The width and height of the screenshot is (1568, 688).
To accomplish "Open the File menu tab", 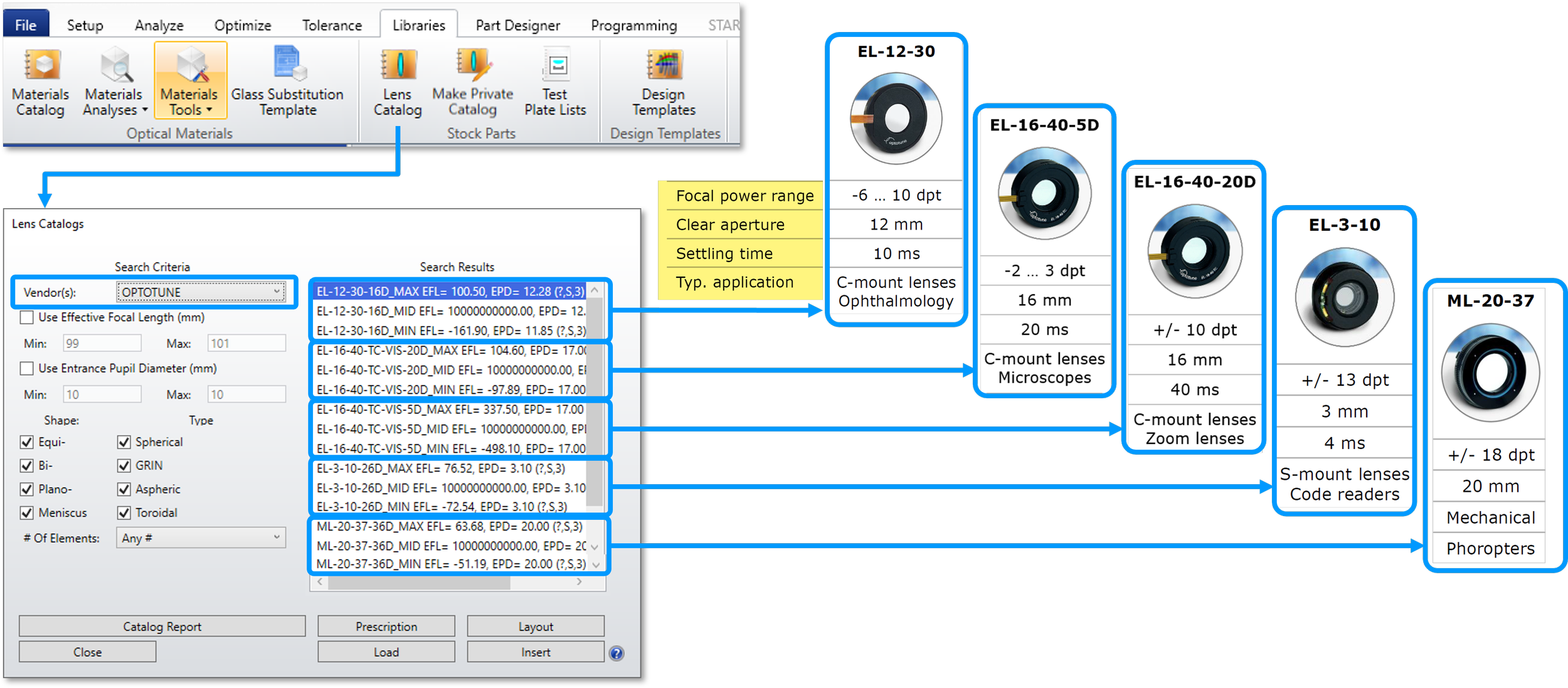I will pyautogui.click(x=26, y=26).
